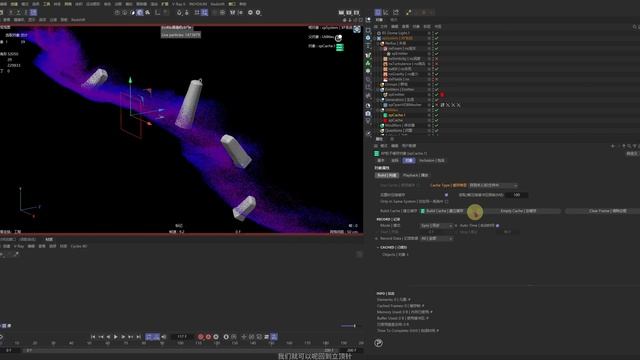Toggle checkbox above Only in Same System
640x360 pixels.
tap(446, 195)
